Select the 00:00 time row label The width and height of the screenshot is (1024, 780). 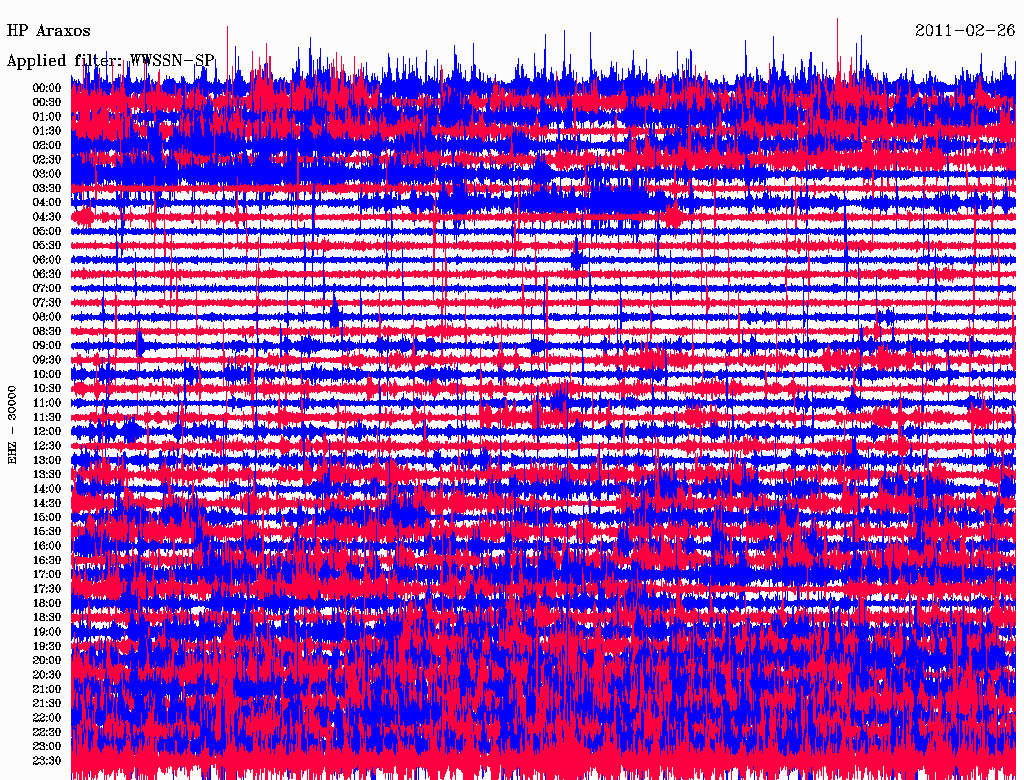(46, 87)
